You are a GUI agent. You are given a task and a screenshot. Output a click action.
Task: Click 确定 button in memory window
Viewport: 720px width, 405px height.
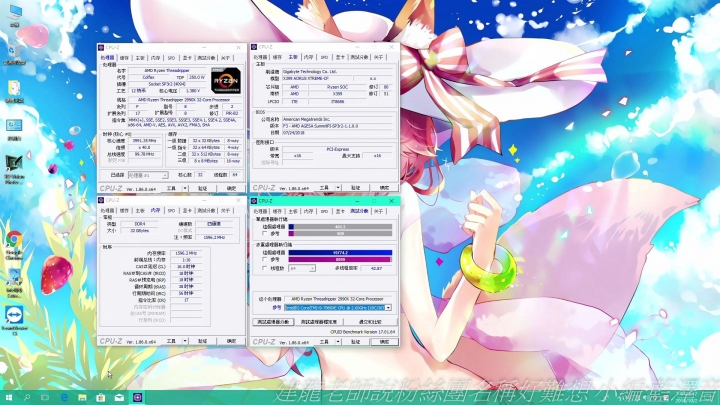coord(231,341)
